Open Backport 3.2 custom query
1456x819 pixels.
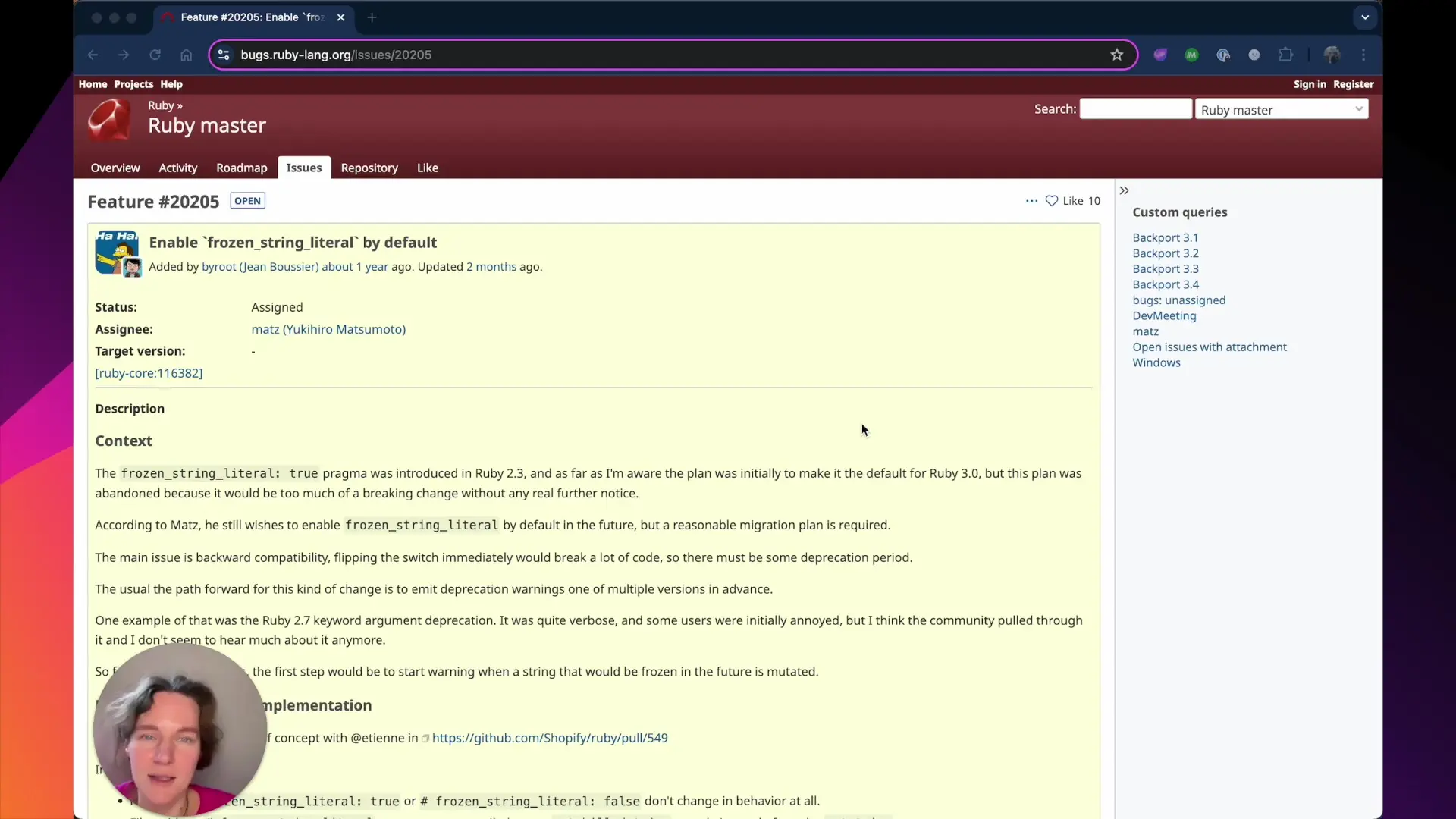click(x=1166, y=253)
